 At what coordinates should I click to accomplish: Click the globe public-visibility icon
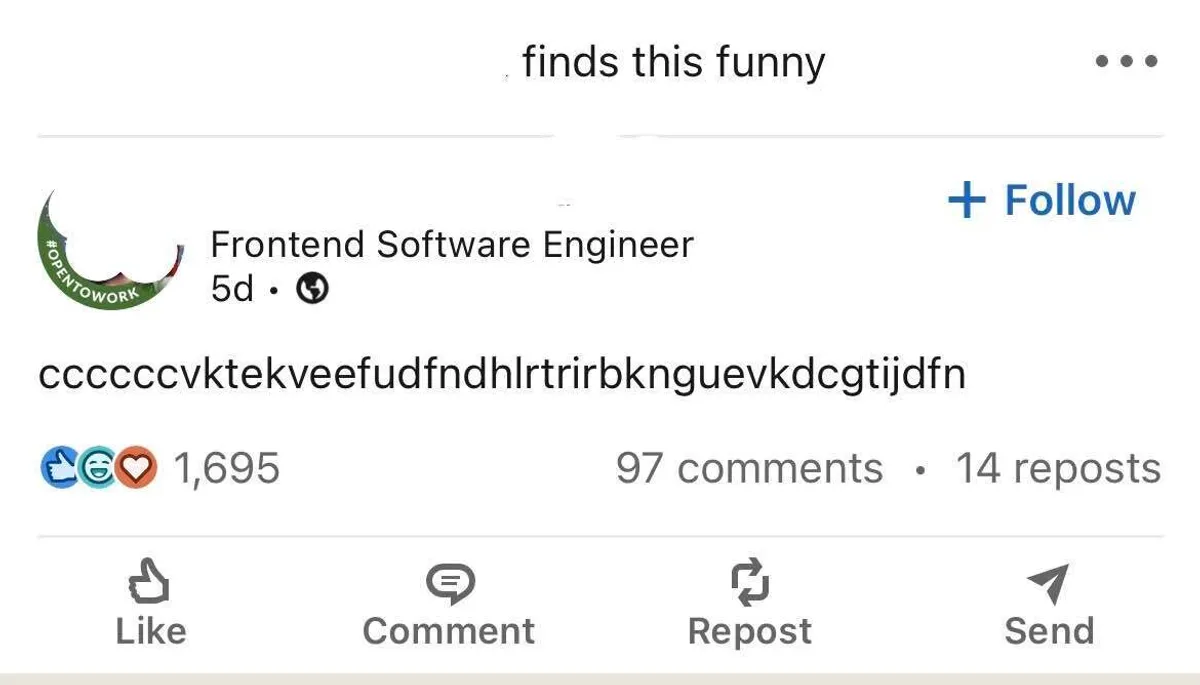click(x=314, y=289)
